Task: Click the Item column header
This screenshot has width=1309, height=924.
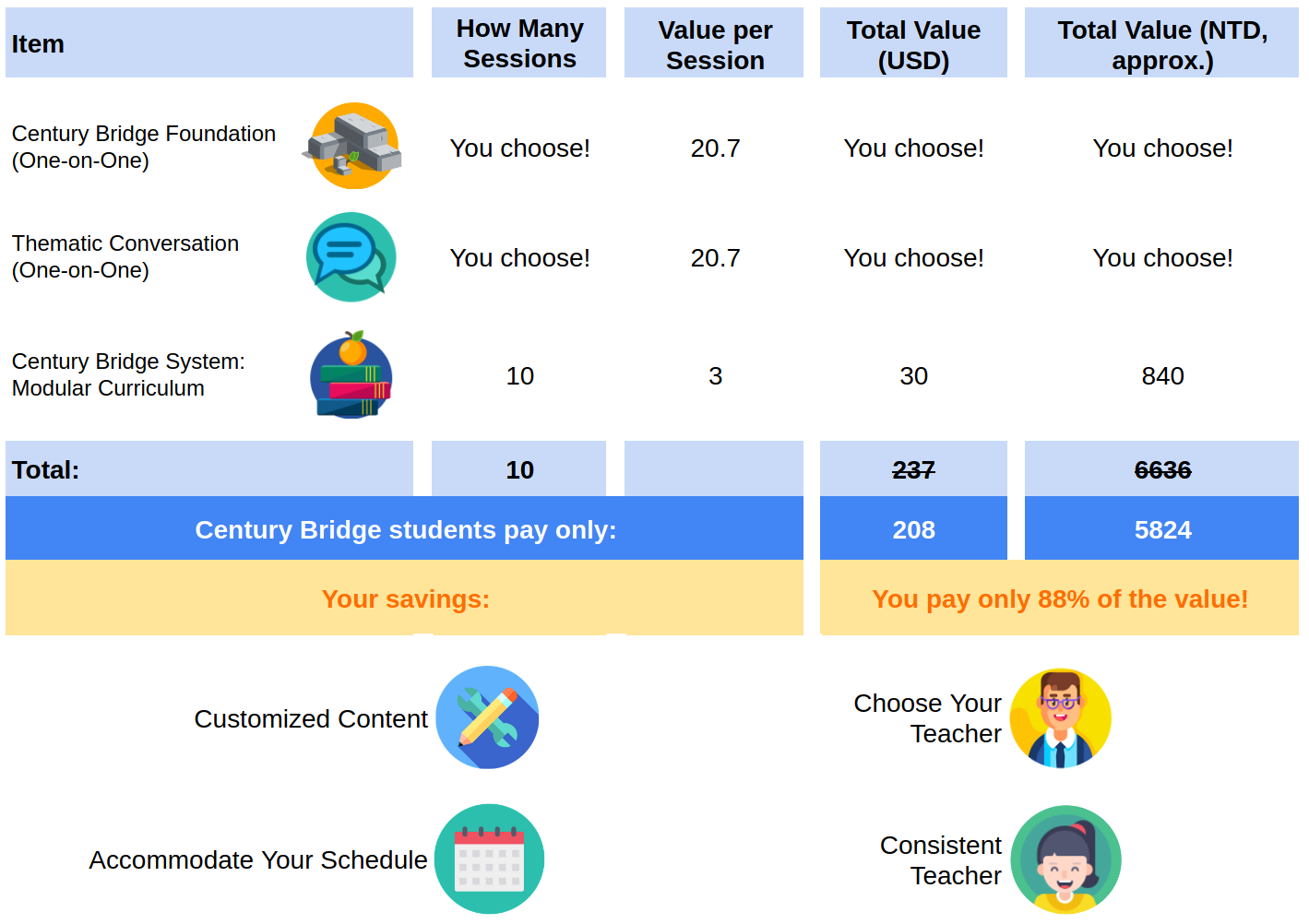Action: [209, 43]
